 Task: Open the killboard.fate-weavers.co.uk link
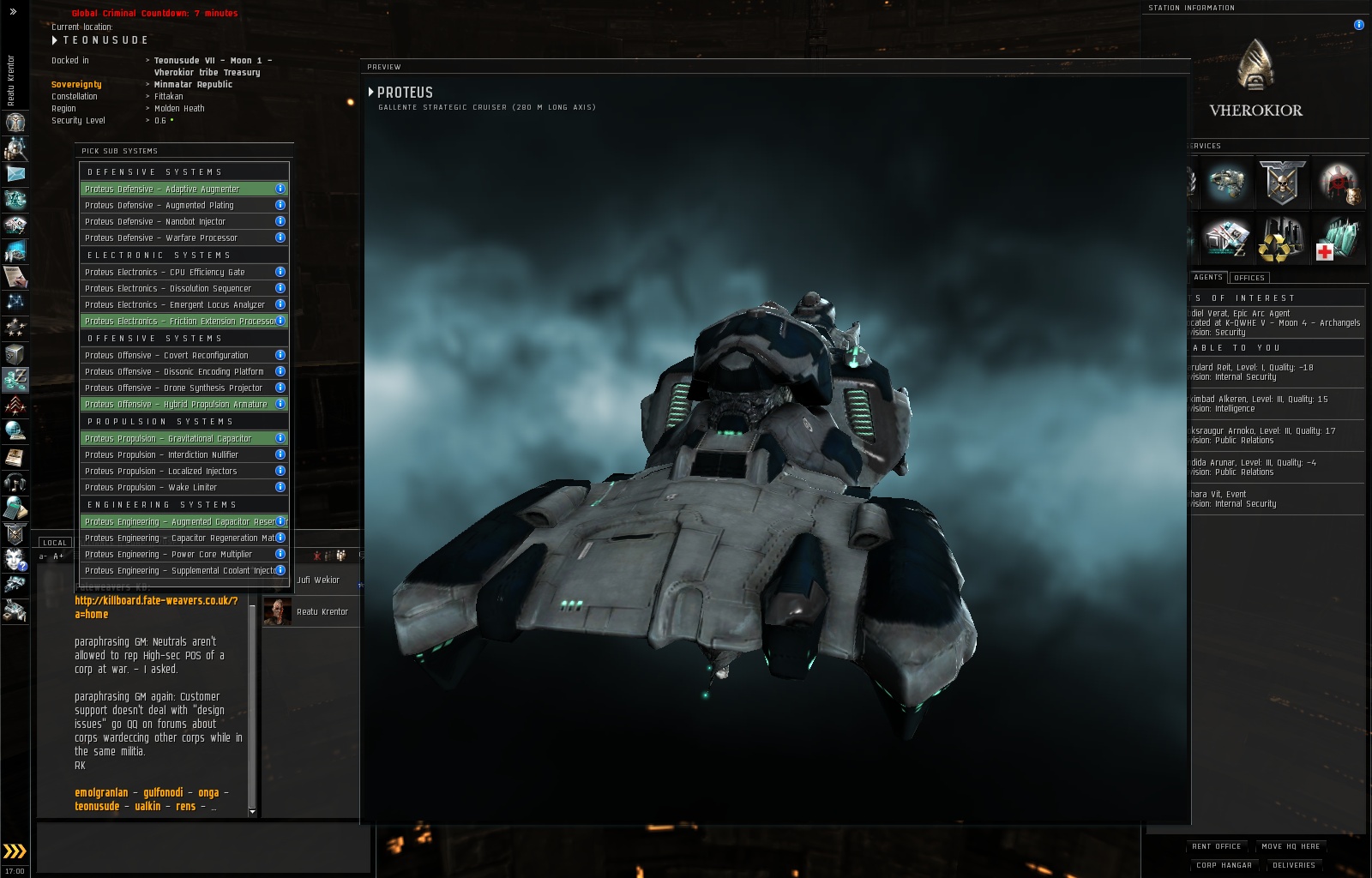coord(156,607)
